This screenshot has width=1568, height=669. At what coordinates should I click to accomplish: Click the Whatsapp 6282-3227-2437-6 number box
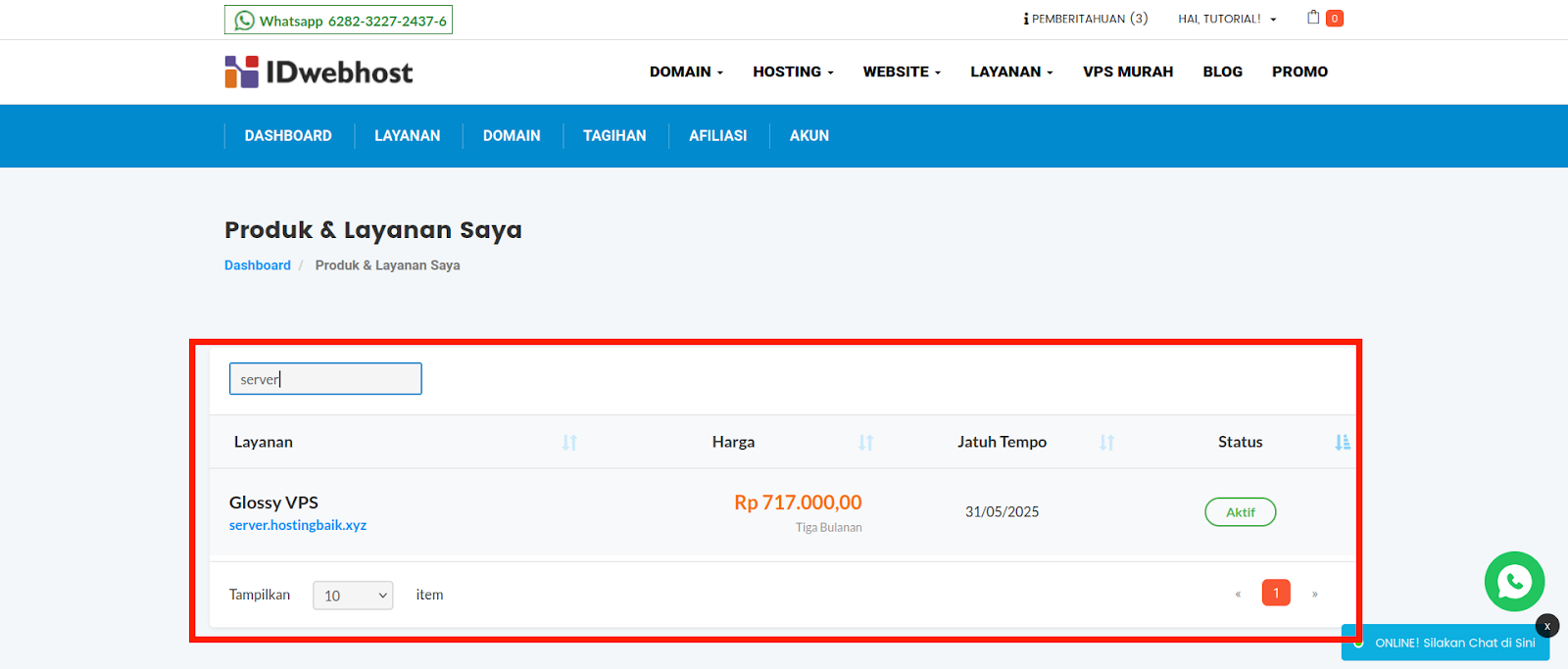pyautogui.click(x=338, y=21)
